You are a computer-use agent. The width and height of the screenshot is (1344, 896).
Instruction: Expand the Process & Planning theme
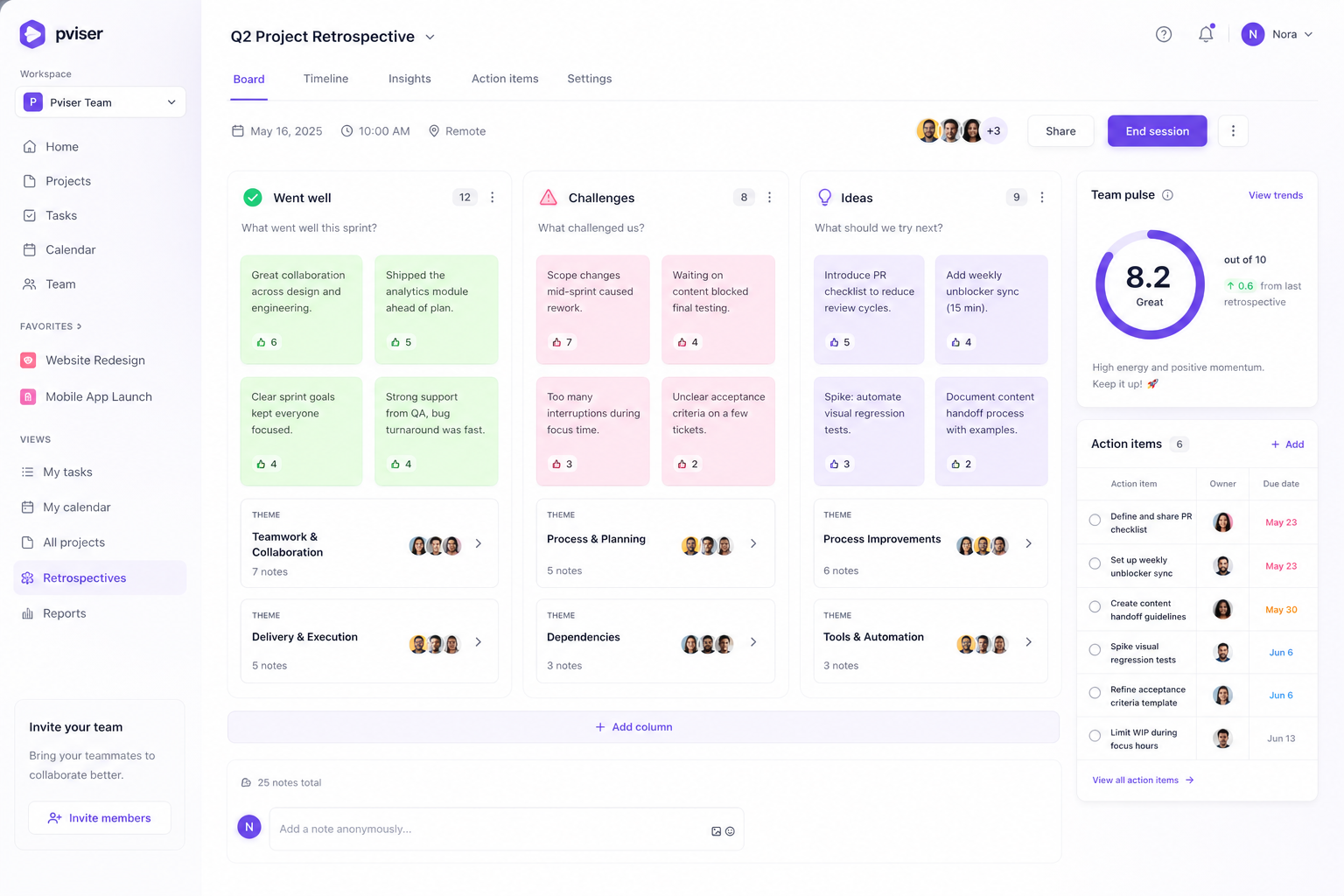(753, 543)
